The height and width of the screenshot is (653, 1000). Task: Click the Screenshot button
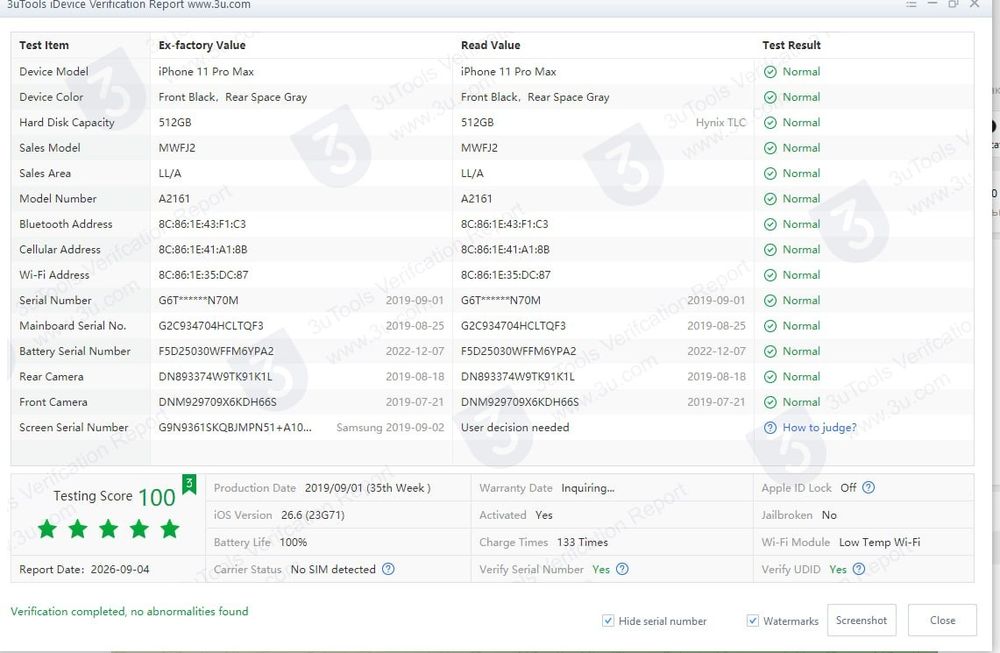[861, 620]
